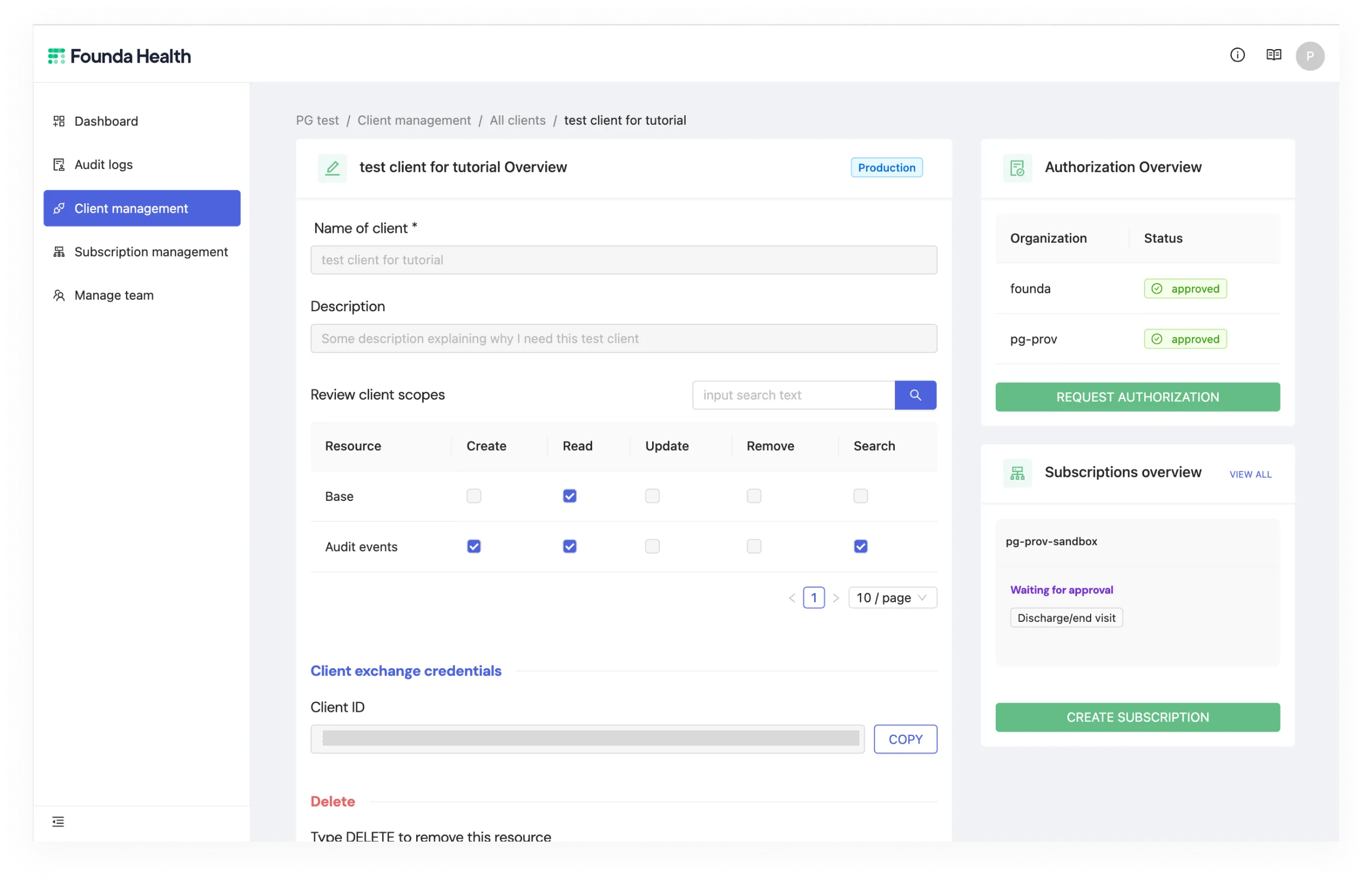The image size is (1372, 883).
Task: Open Audit logs from the sidebar
Action: (x=142, y=165)
